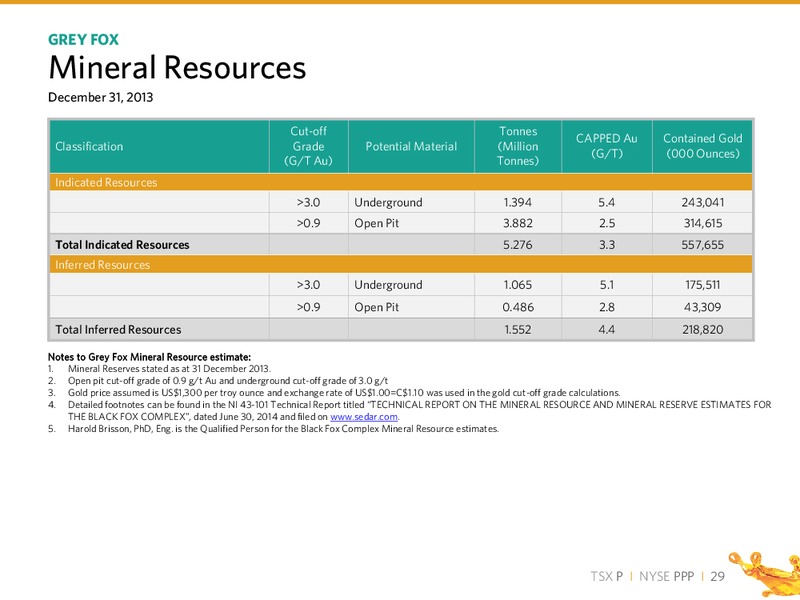Image resolution: width=800 pixels, height=600 pixels.
Task: Click the 243,041 contained gold value
Action: point(703,203)
